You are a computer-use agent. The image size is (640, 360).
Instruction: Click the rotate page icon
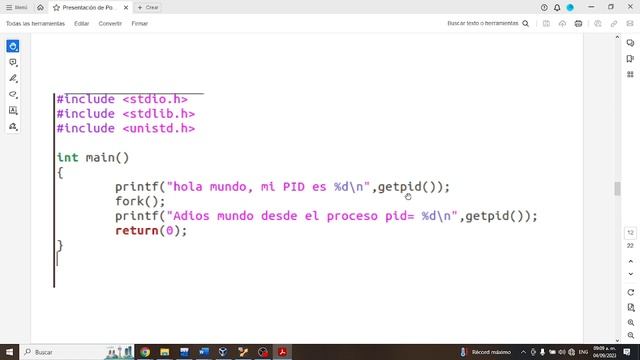[631, 293]
